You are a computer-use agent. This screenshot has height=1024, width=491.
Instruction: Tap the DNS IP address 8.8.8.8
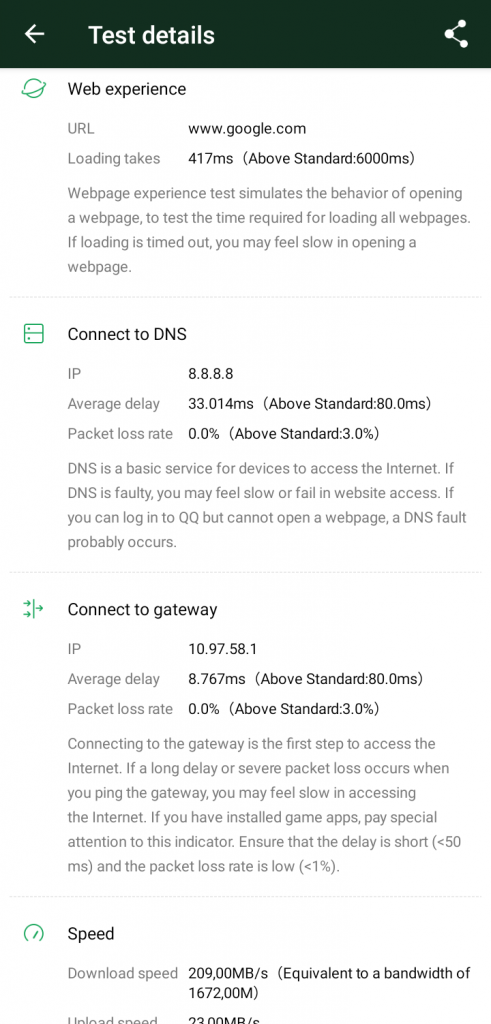[211, 374]
